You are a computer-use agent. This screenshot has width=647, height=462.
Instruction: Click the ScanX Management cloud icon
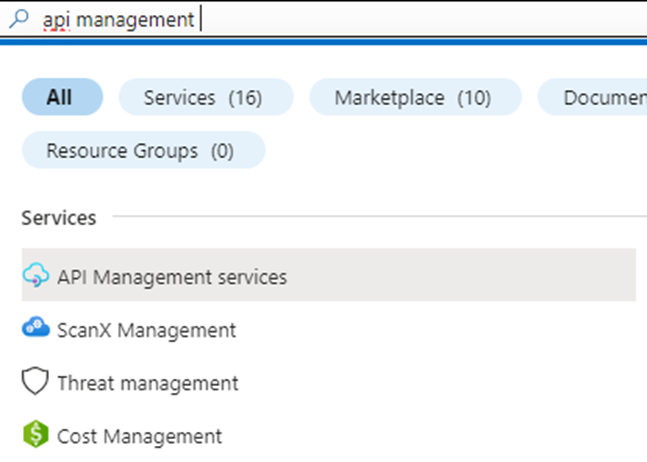point(35,329)
